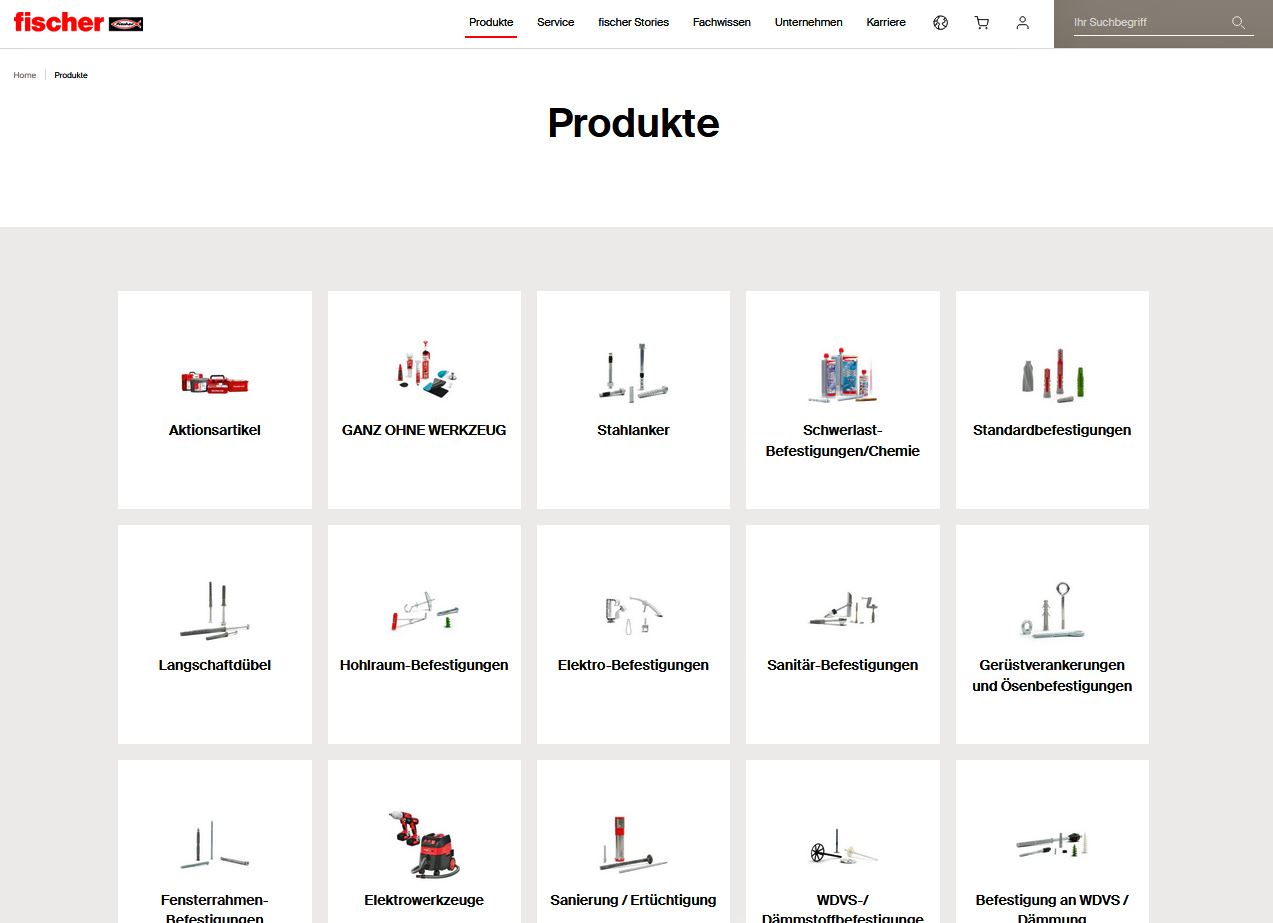Open Schwerlast-Befestigungen/Chemie category link

[x=842, y=441]
